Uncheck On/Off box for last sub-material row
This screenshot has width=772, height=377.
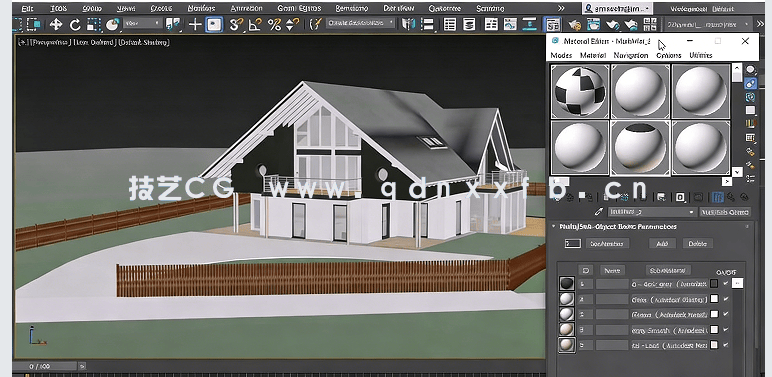pos(726,345)
